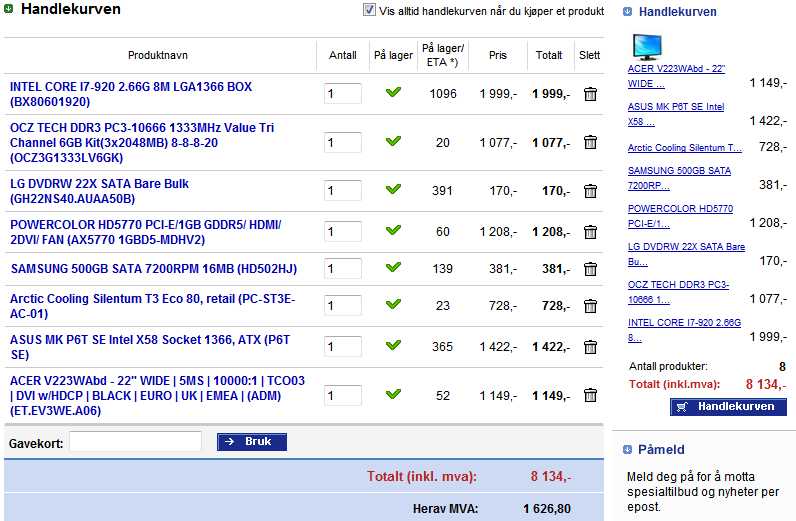Delete POWERCOLOR HD5770 row using trash icon
Viewport: 796px width, 521px height.
pyautogui.click(x=590, y=232)
